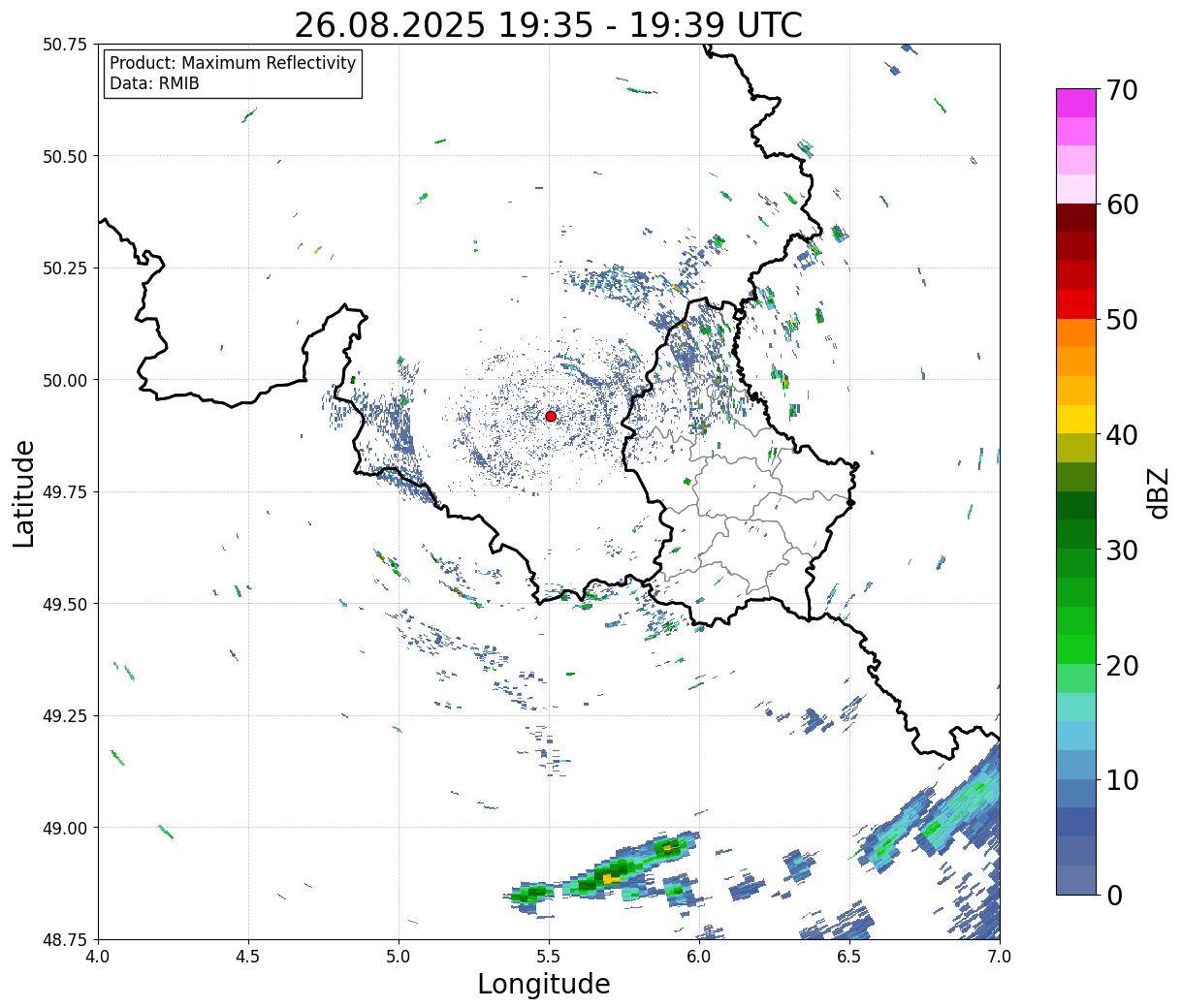Viewport: 1182px width, 1008px height.
Task: Click the 50.75 latitude tick label
Action: [x=65, y=45]
